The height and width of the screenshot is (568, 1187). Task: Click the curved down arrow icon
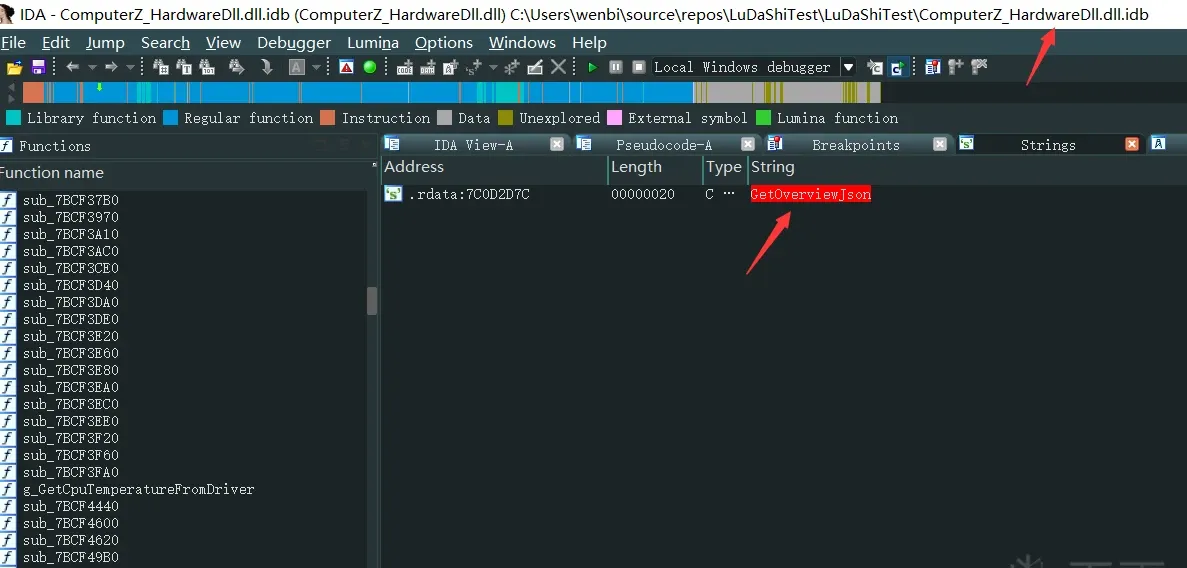pyautogui.click(x=266, y=67)
